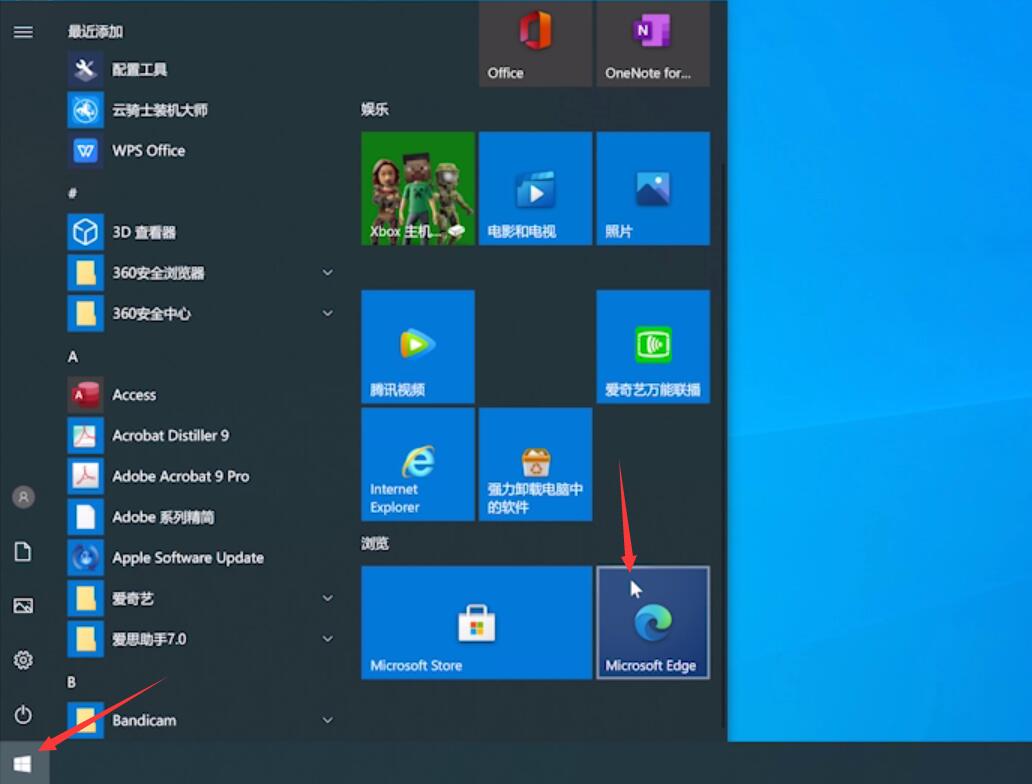Screen dimensions: 1032x784
Task: Expand the Bandicam folder chevron
Action: click(327, 720)
